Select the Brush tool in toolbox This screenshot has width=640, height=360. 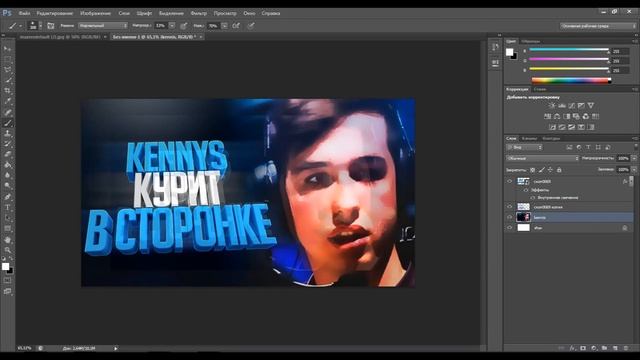click(8, 123)
